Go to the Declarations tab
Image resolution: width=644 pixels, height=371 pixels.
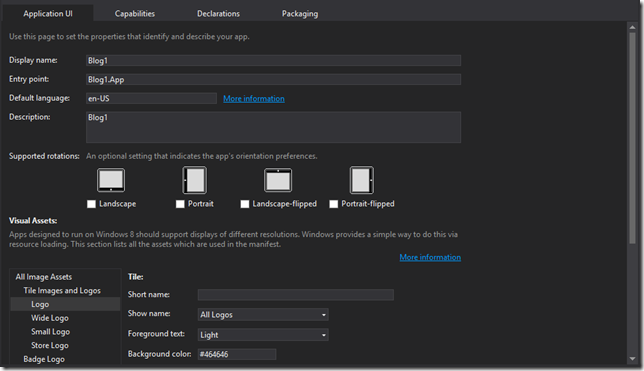[x=218, y=14]
